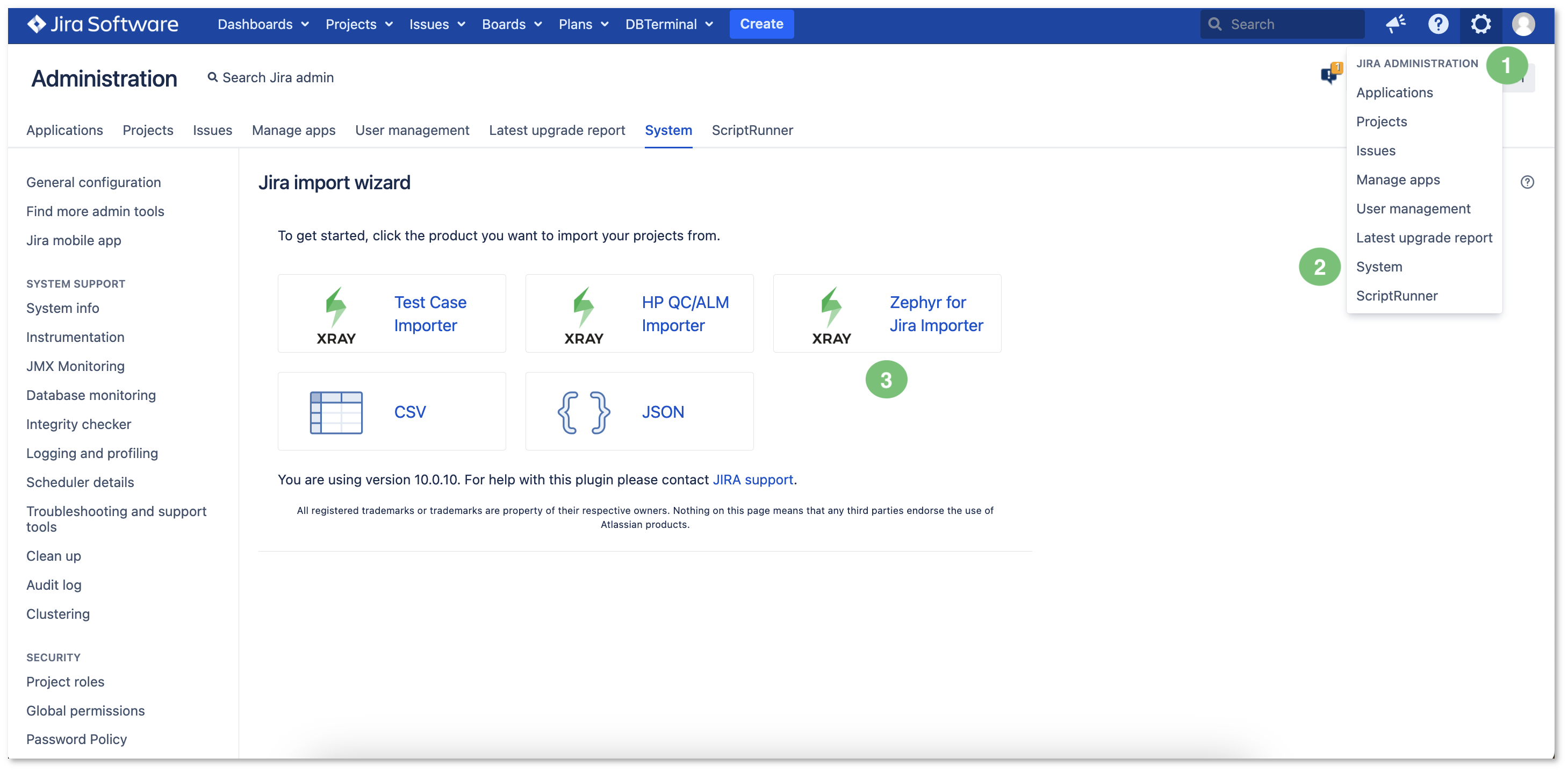Choose User management in gear menu
1568x772 pixels.
(1413, 209)
